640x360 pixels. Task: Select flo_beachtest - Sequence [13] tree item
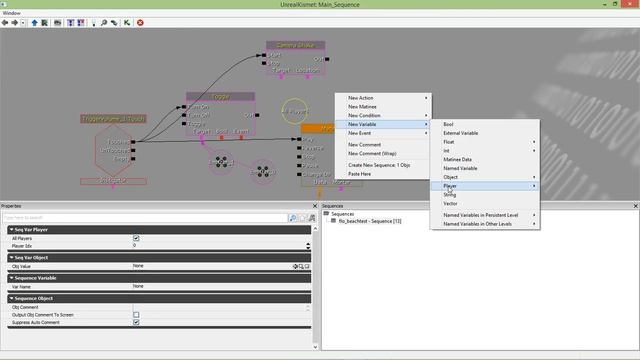pos(370,221)
